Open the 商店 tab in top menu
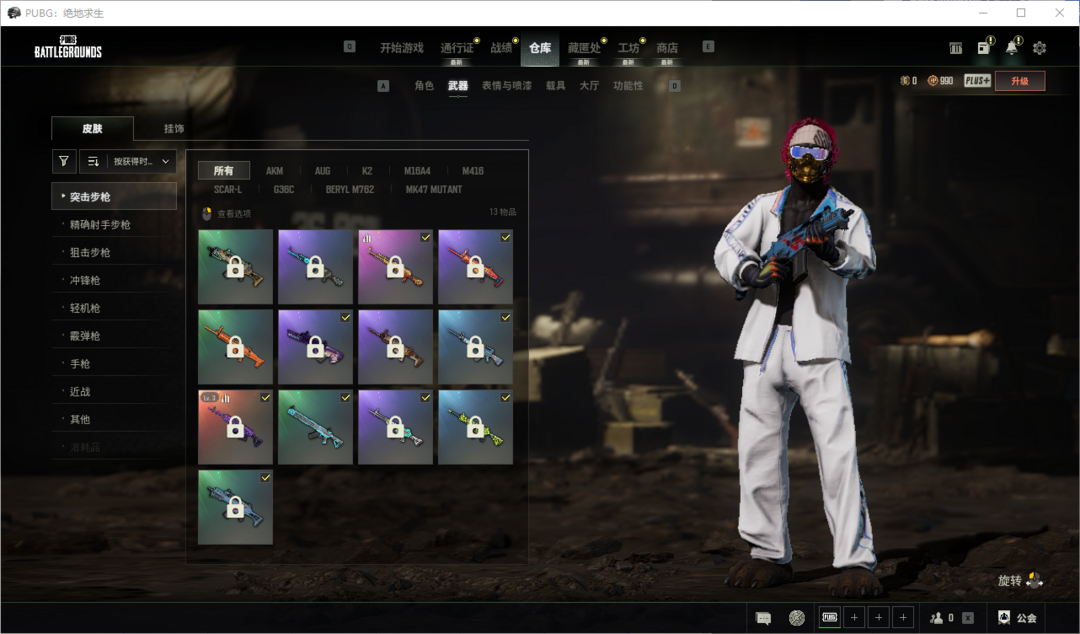Image resolution: width=1080 pixels, height=634 pixels. click(667, 48)
